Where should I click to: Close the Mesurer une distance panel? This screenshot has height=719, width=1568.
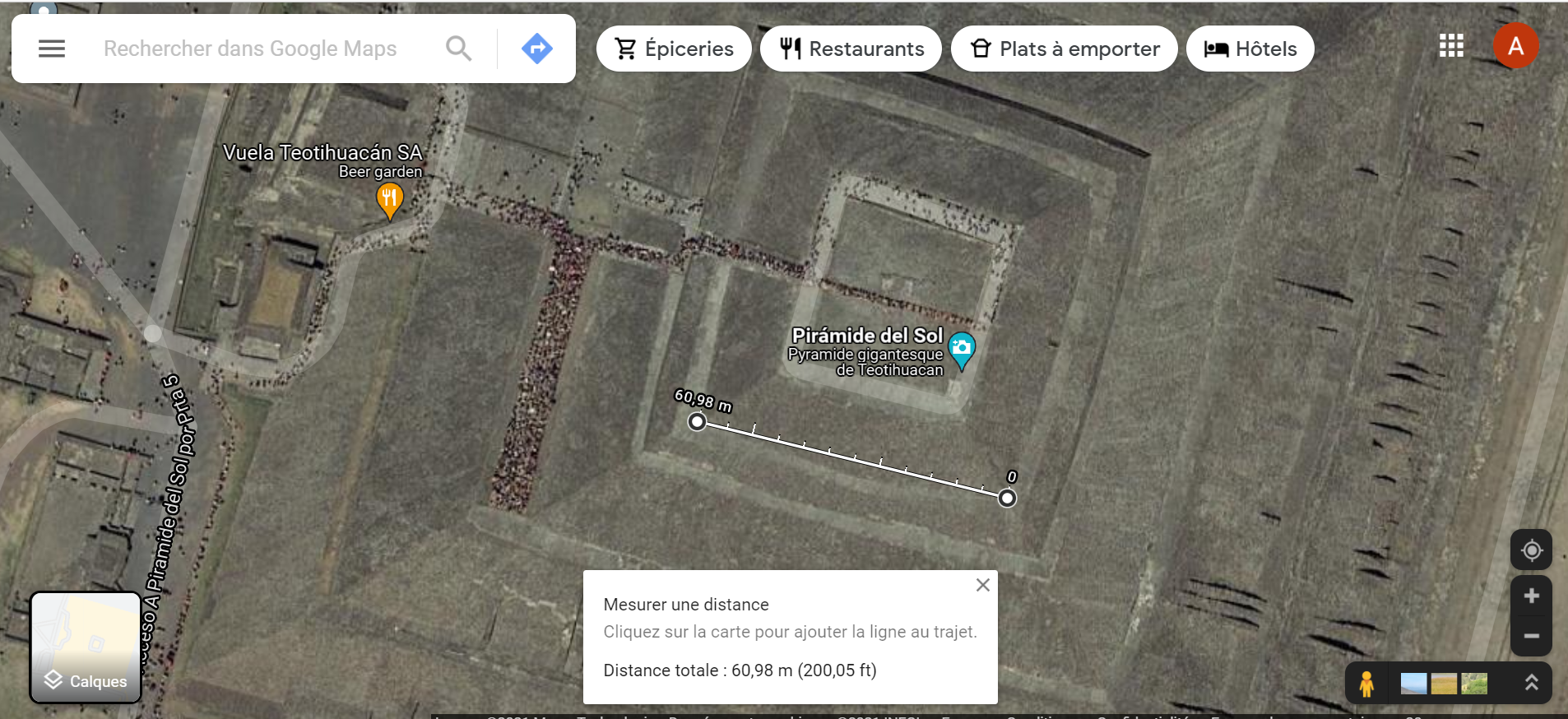(x=982, y=585)
